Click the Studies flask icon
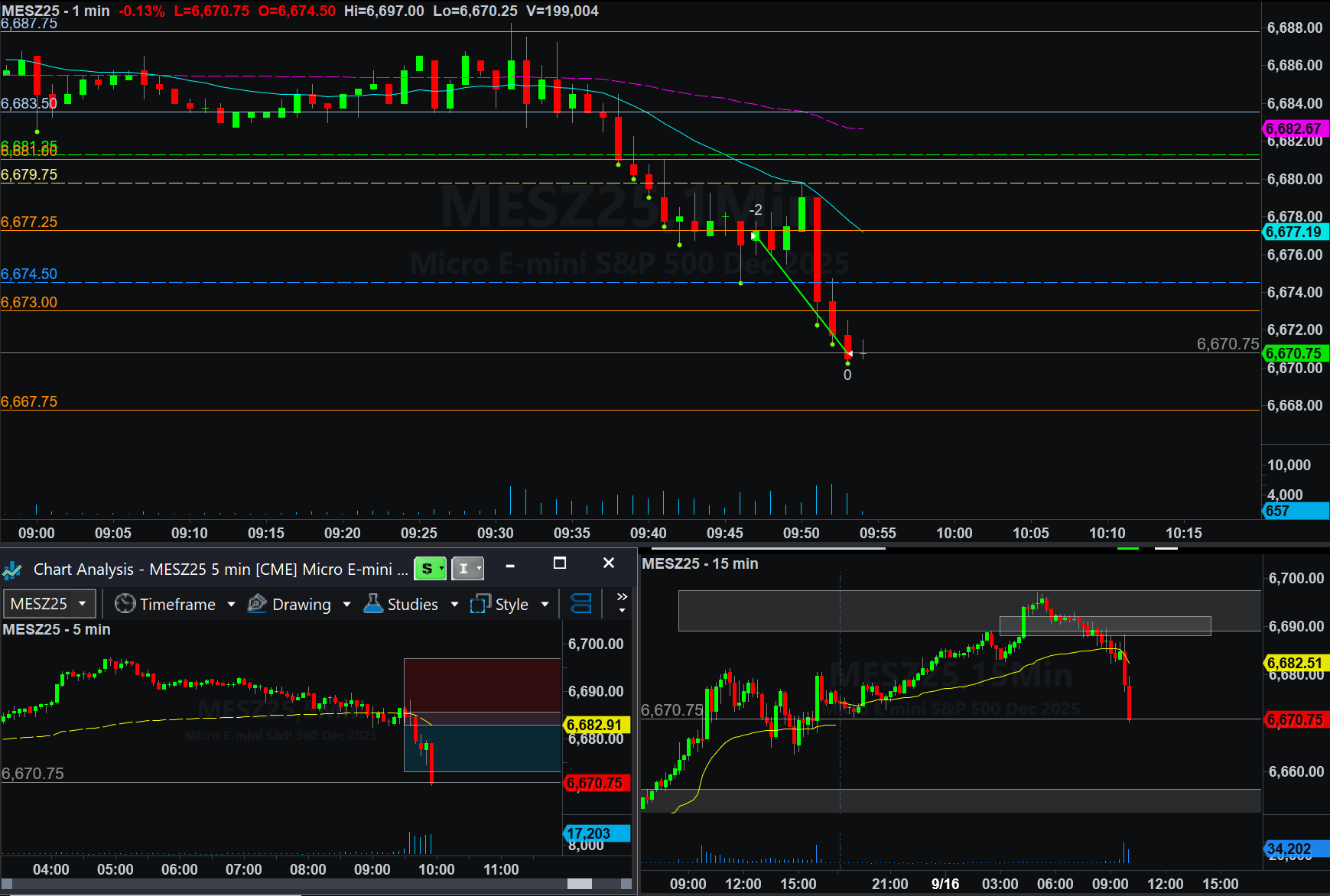 pos(373,604)
